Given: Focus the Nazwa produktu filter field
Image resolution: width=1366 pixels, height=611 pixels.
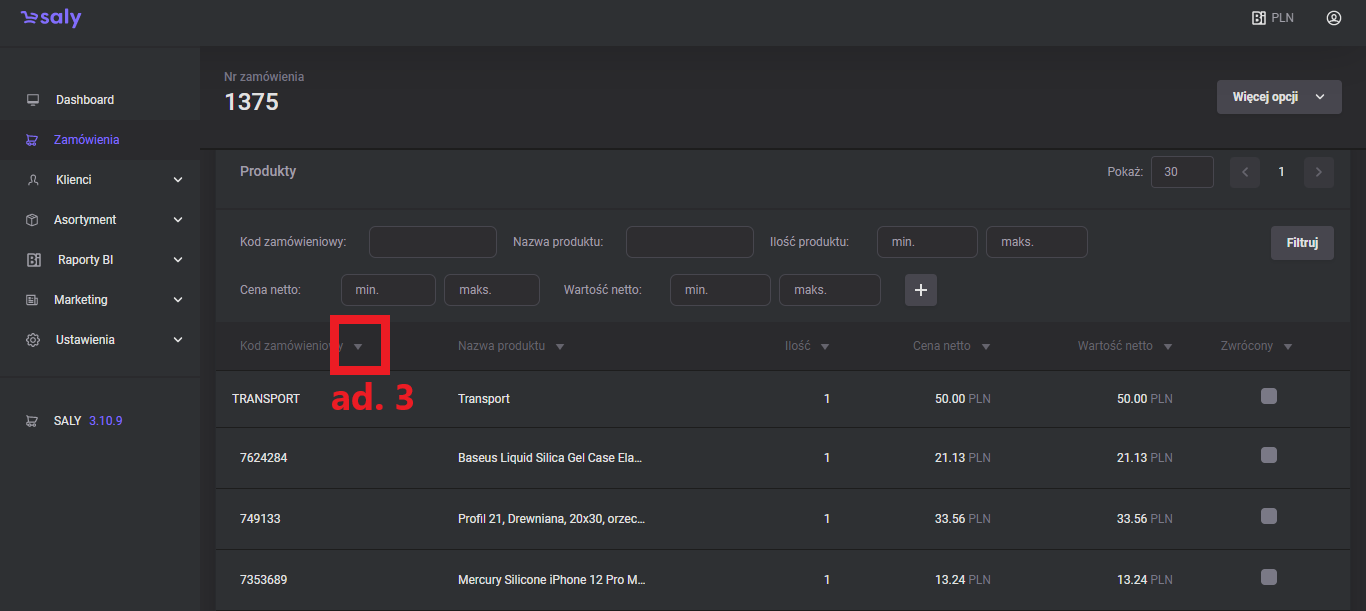Looking at the screenshot, I should (x=689, y=242).
